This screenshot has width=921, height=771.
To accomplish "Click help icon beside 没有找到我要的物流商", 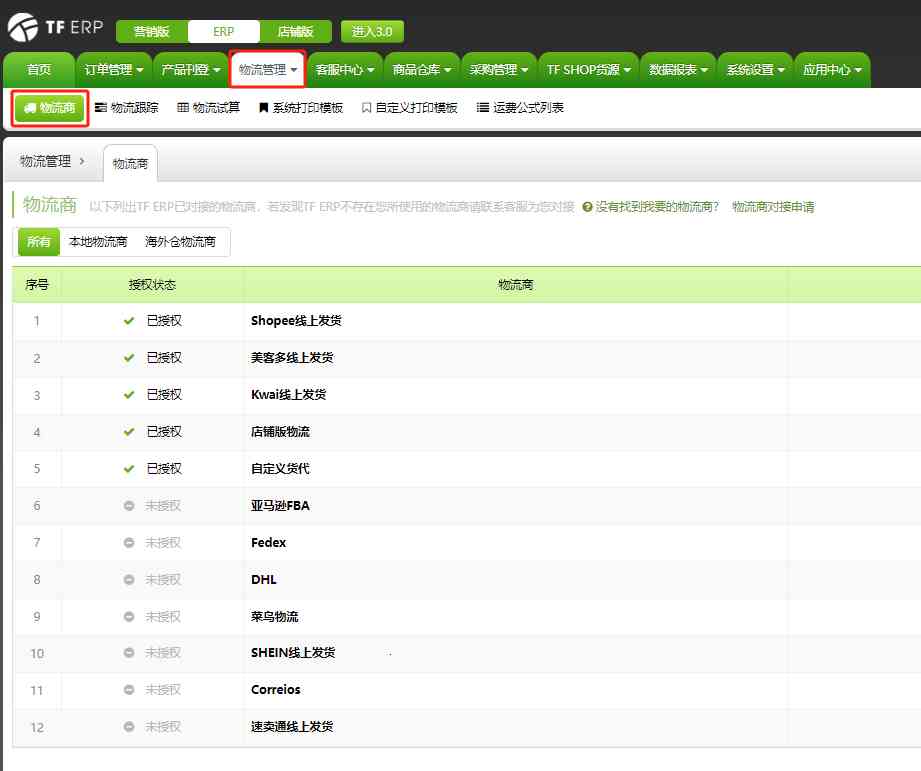I will pyautogui.click(x=587, y=207).
